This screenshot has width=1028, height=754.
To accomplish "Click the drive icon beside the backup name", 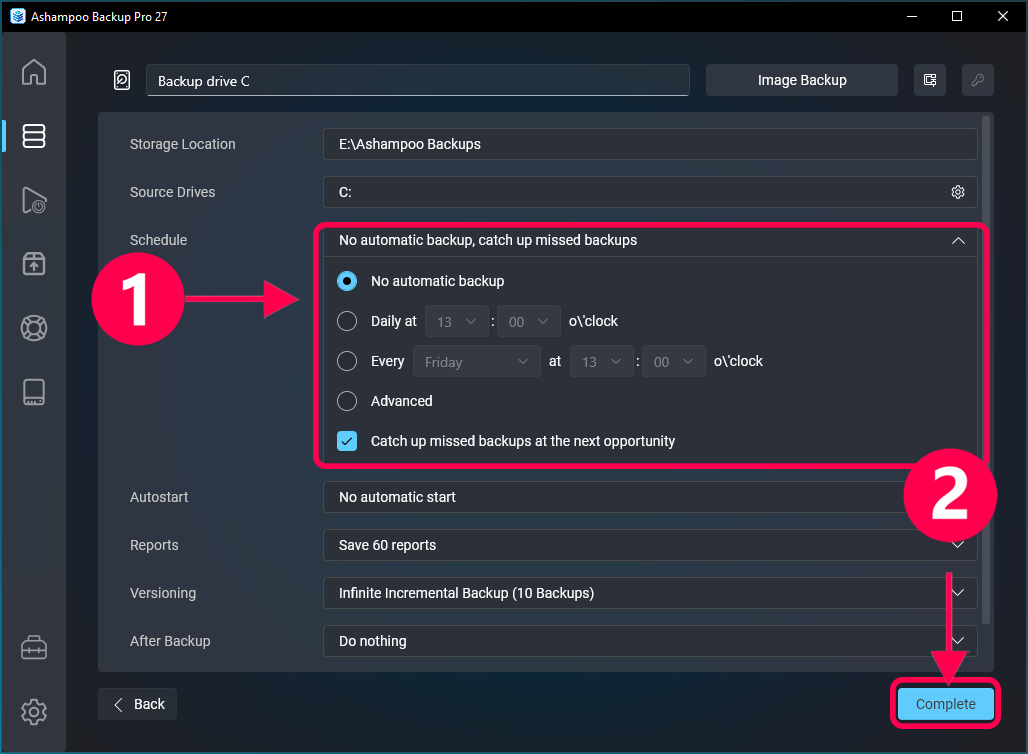I will (122, 80).
